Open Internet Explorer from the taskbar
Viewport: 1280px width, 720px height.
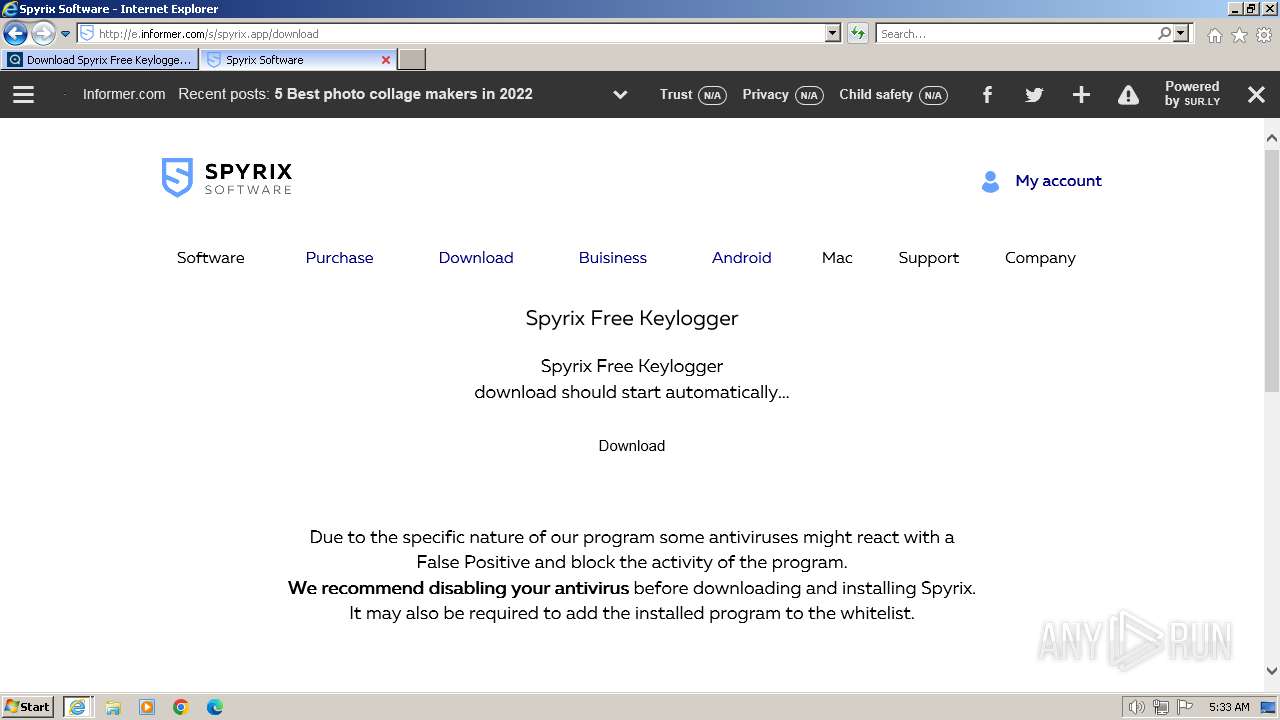(x=78, y=707)
